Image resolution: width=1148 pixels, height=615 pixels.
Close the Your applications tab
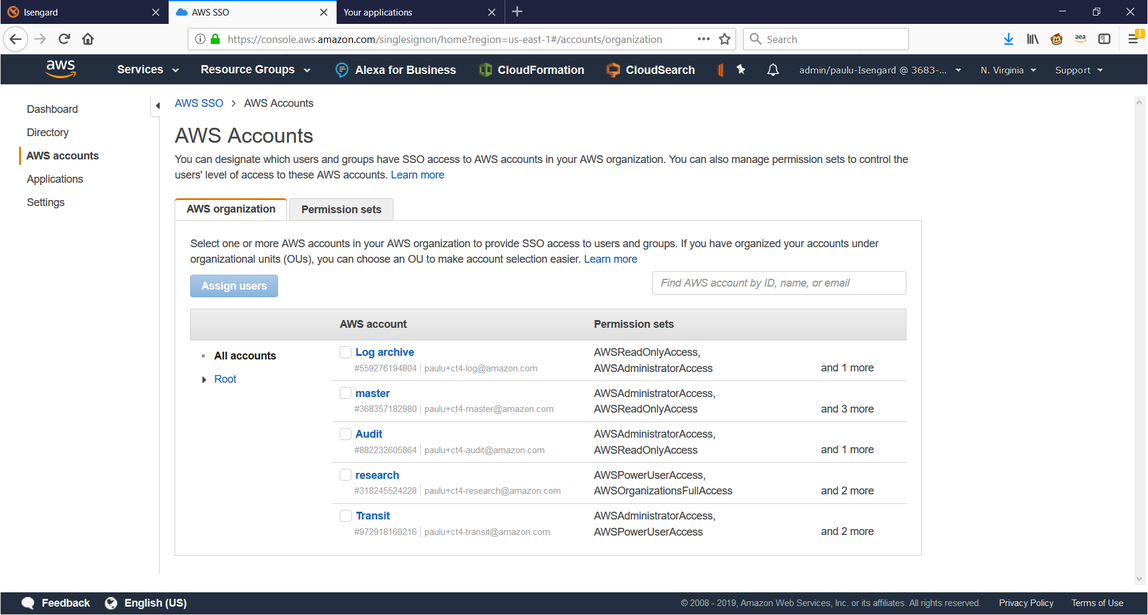pos(491,12)
